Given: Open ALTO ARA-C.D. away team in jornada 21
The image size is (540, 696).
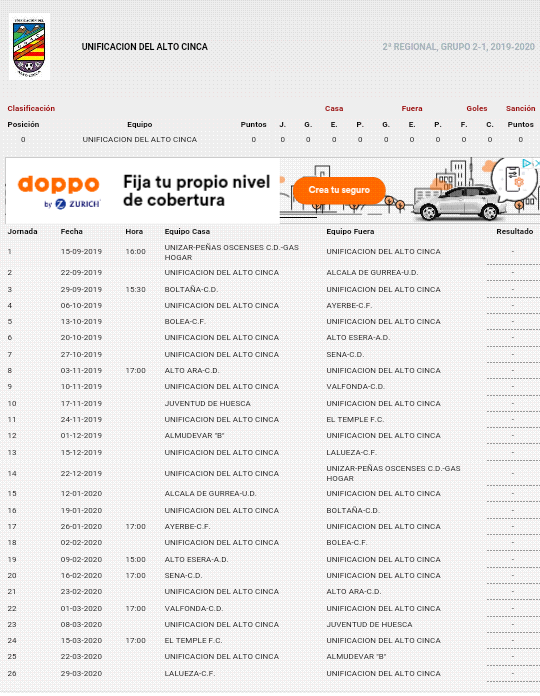Looking at the screenshot, I should [354, 592].
